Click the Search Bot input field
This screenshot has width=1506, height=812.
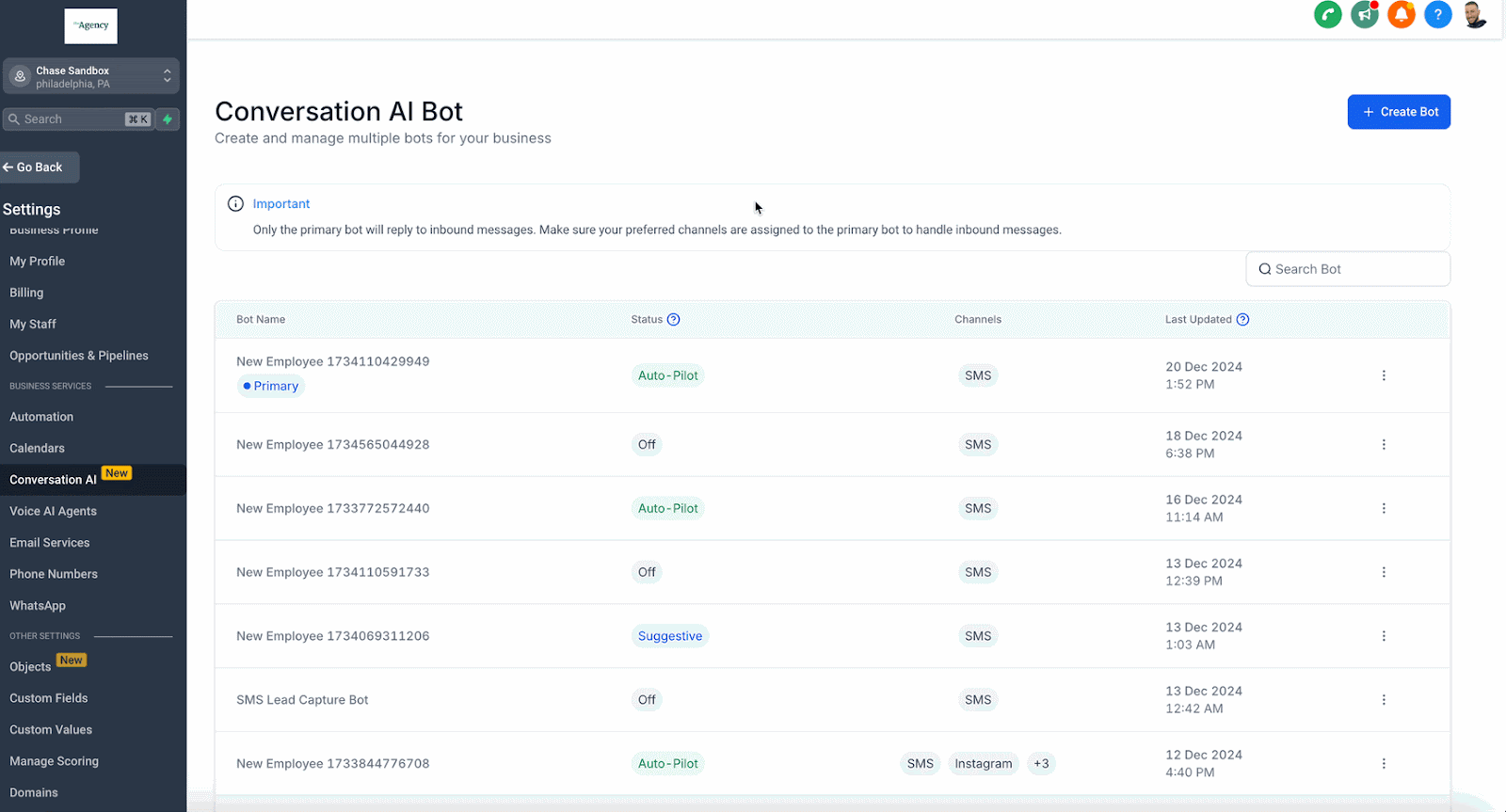(1348, 269)
